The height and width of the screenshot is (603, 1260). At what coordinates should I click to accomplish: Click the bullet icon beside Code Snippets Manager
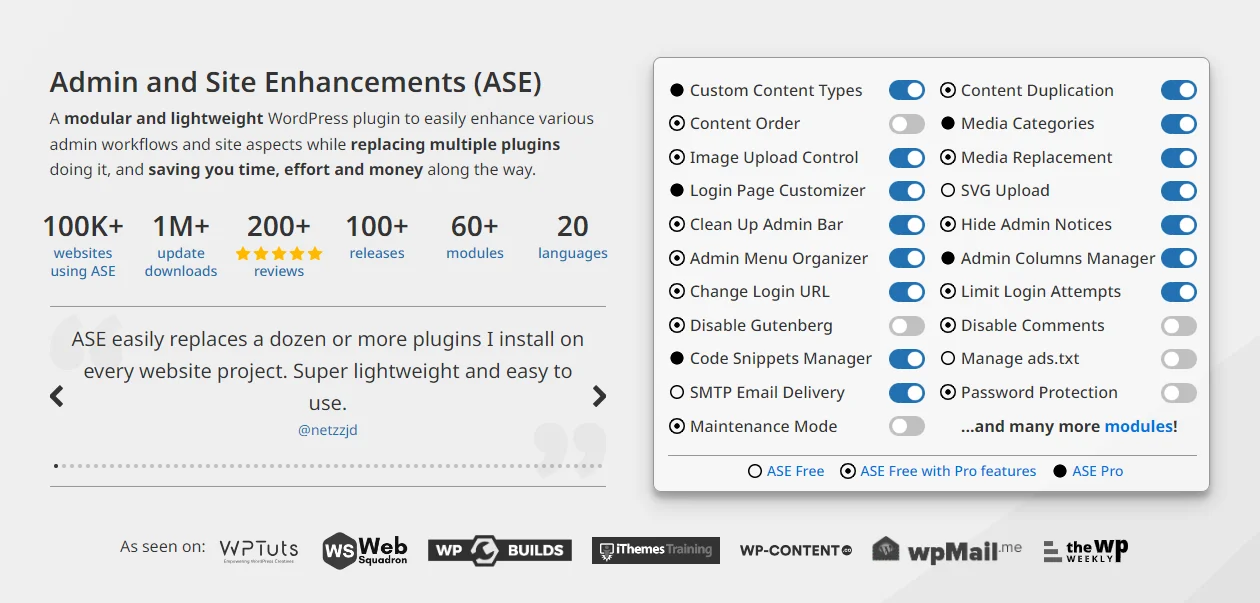(677, 359)
